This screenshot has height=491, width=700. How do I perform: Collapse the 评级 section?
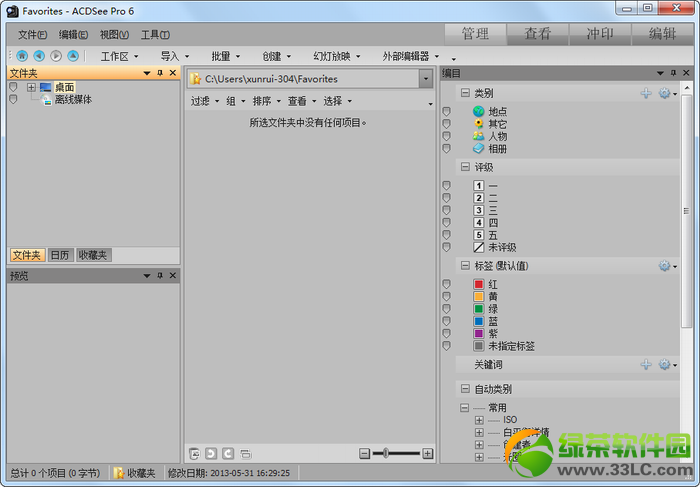tap(465, 167)
